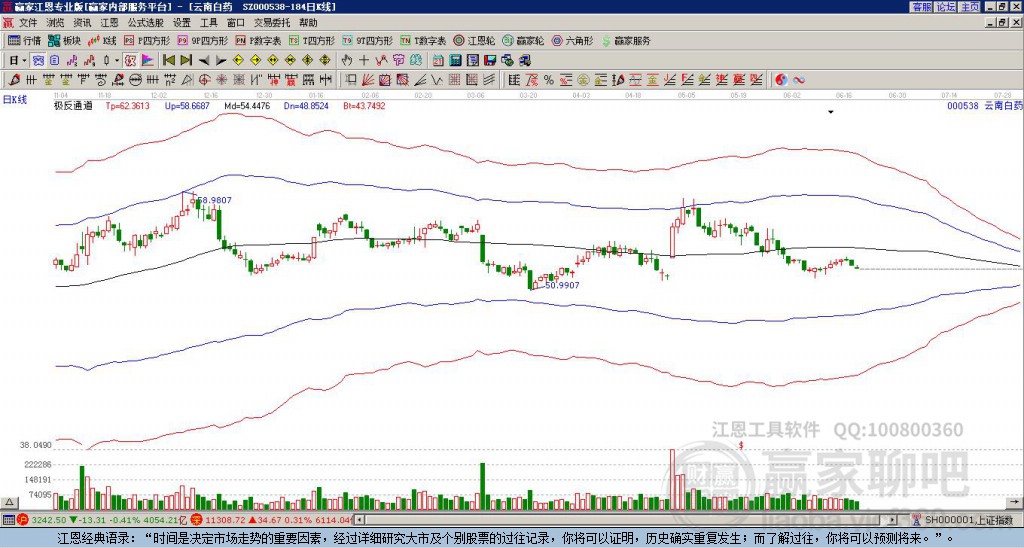Open the 公式选股 menu
Screen dimensions: 1024x548
pyautogui.click(x=146, y=23)
